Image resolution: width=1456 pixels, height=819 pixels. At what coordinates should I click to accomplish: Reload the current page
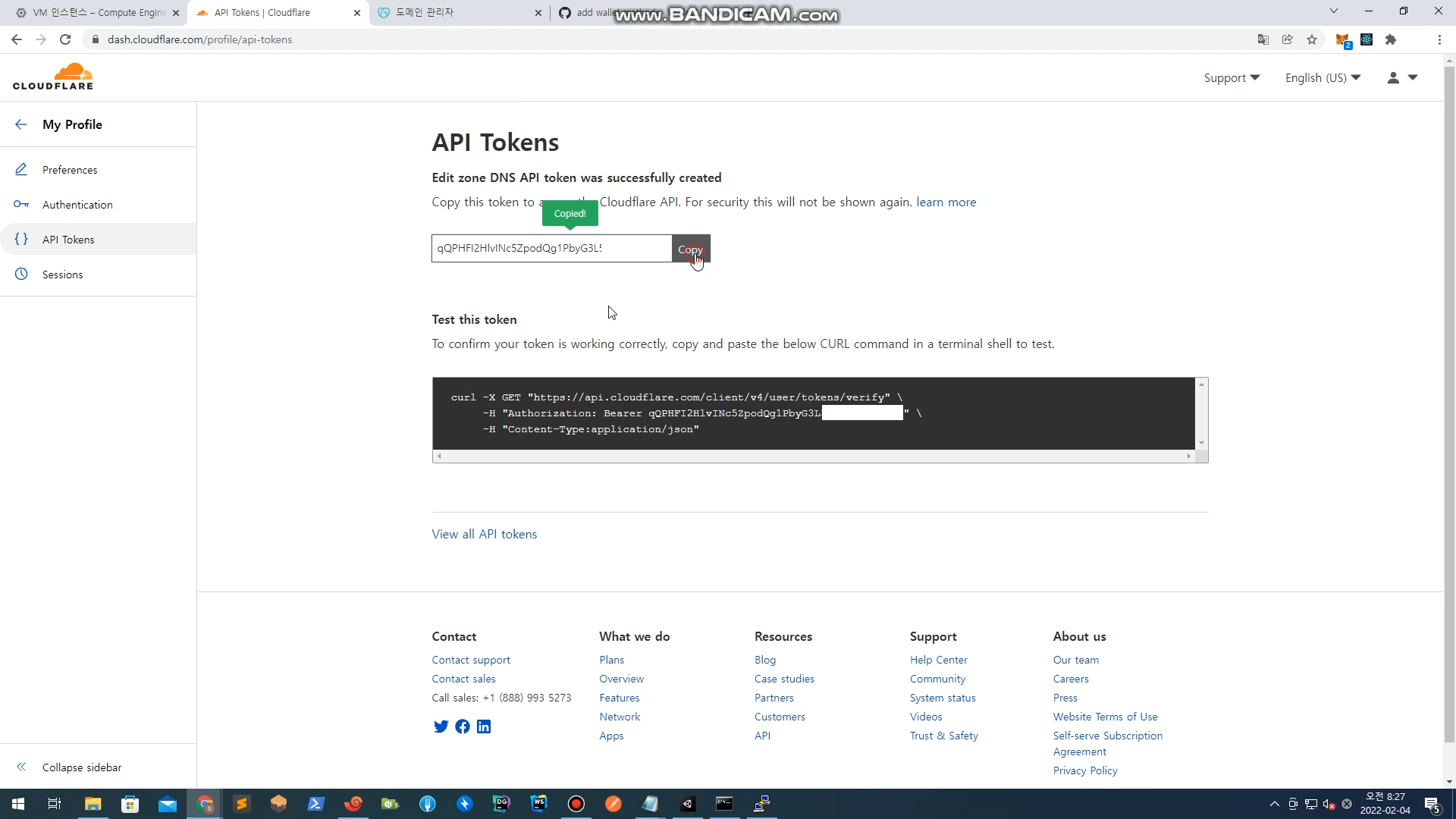pos(65,39)
